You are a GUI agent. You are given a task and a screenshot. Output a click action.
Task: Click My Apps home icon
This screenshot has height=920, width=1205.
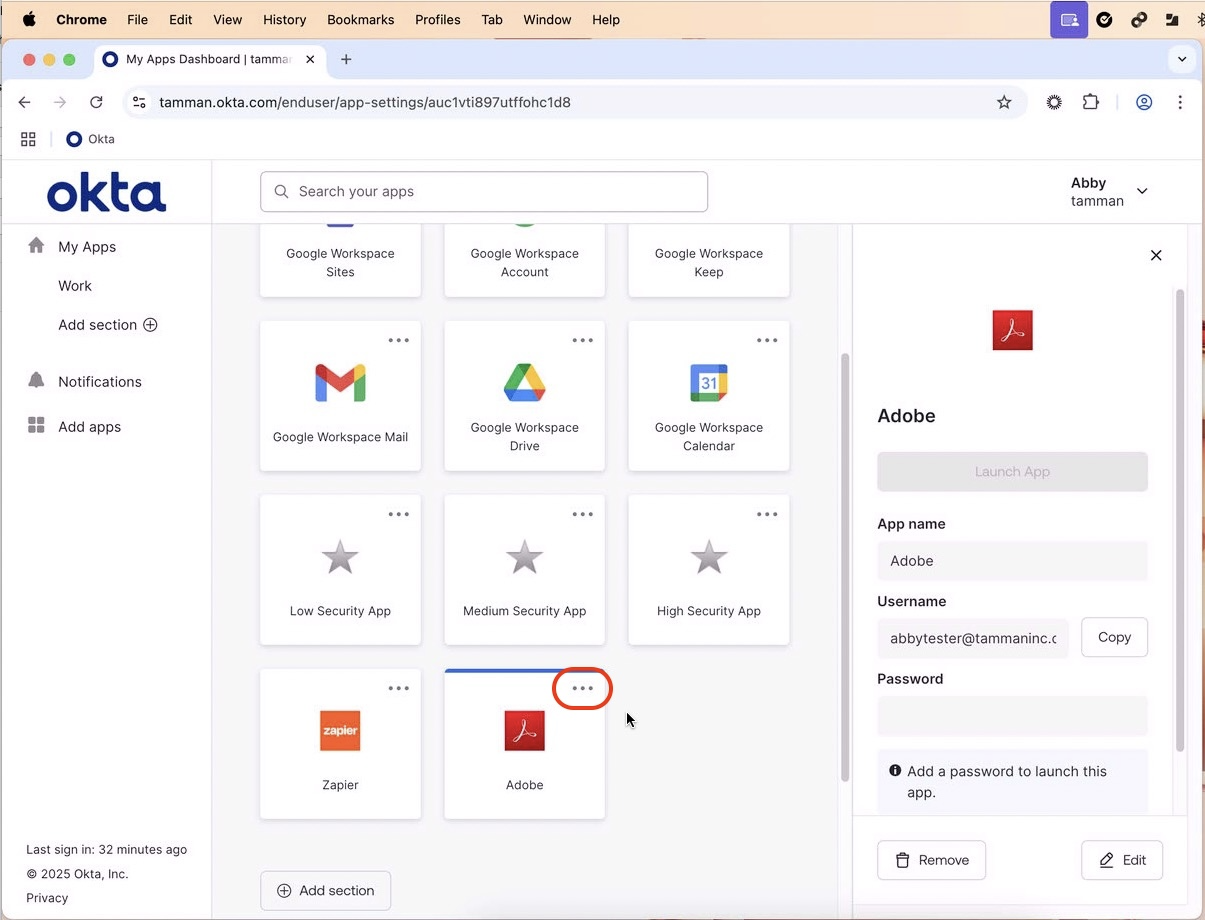click(36, 246)
